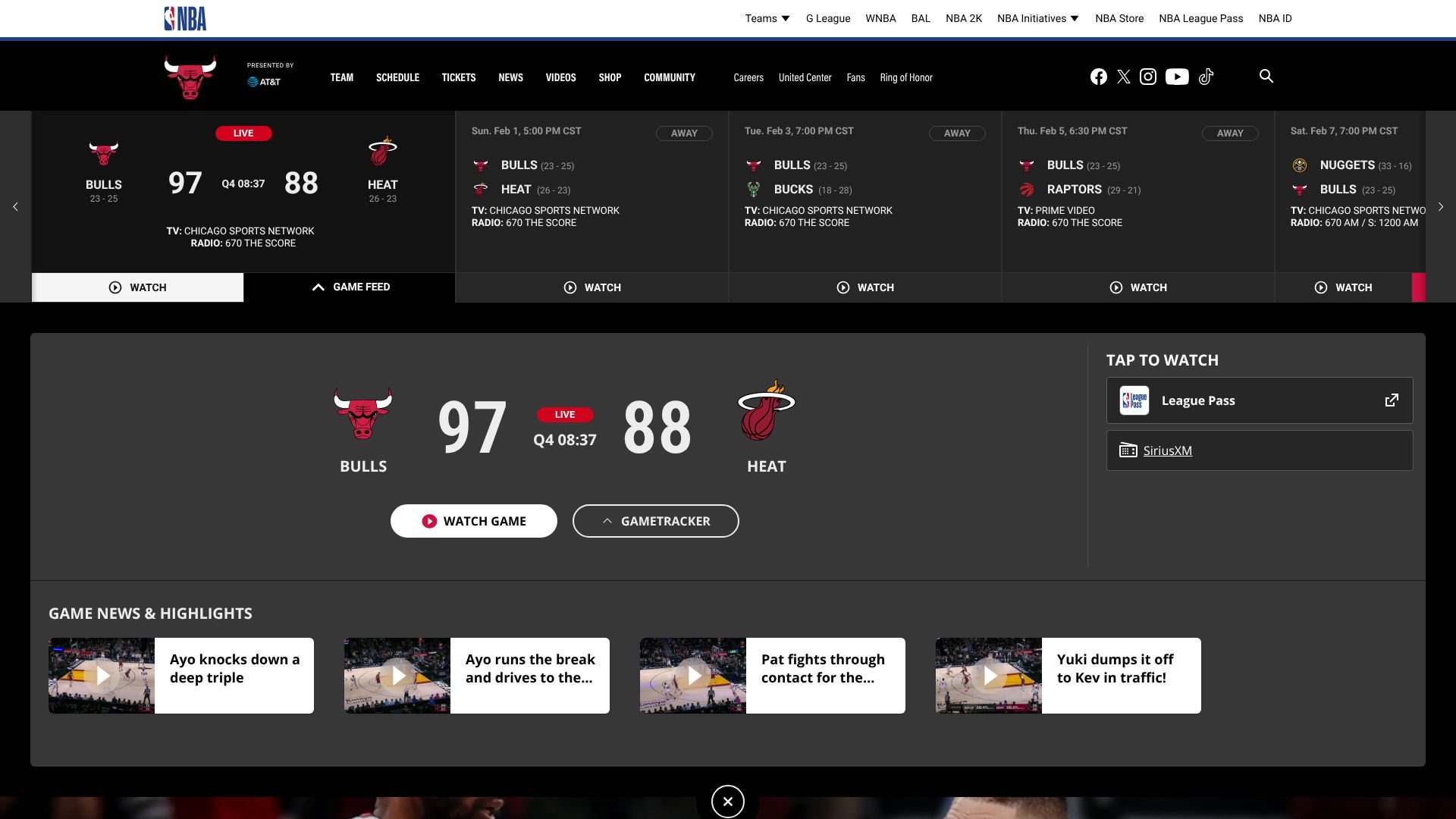The width and height of the screenshot is (1456, 819).
Task: Collapse the Game Feed panel
Action: [350, 287]
